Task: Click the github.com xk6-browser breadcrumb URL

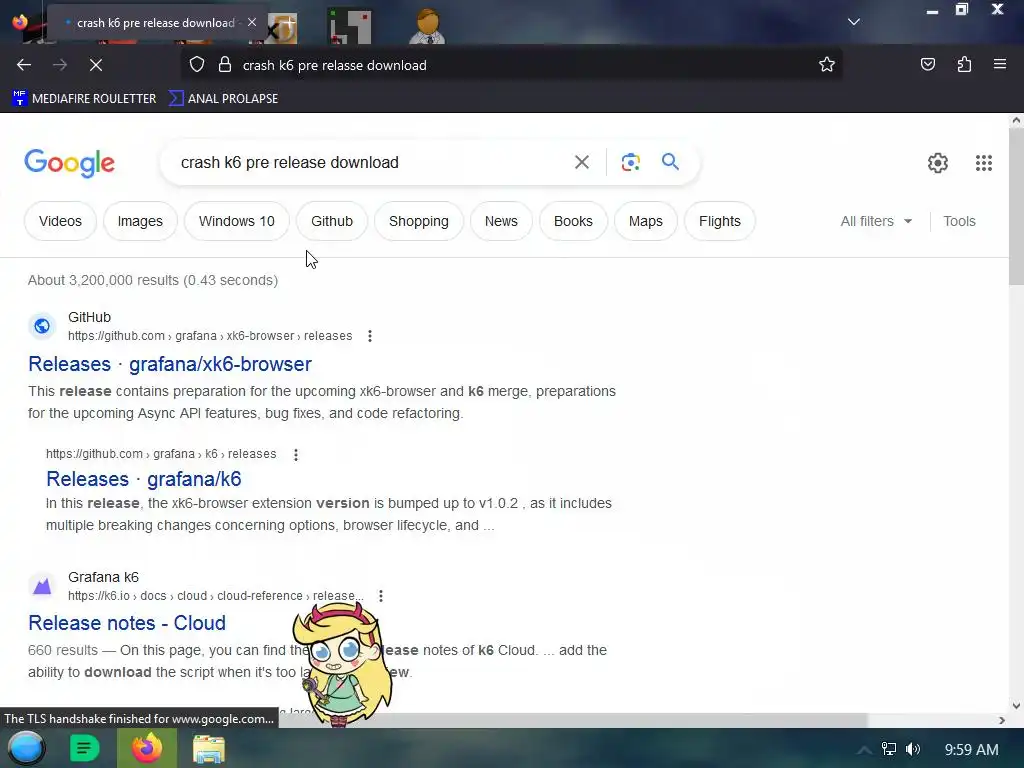Action: point(210,336)
